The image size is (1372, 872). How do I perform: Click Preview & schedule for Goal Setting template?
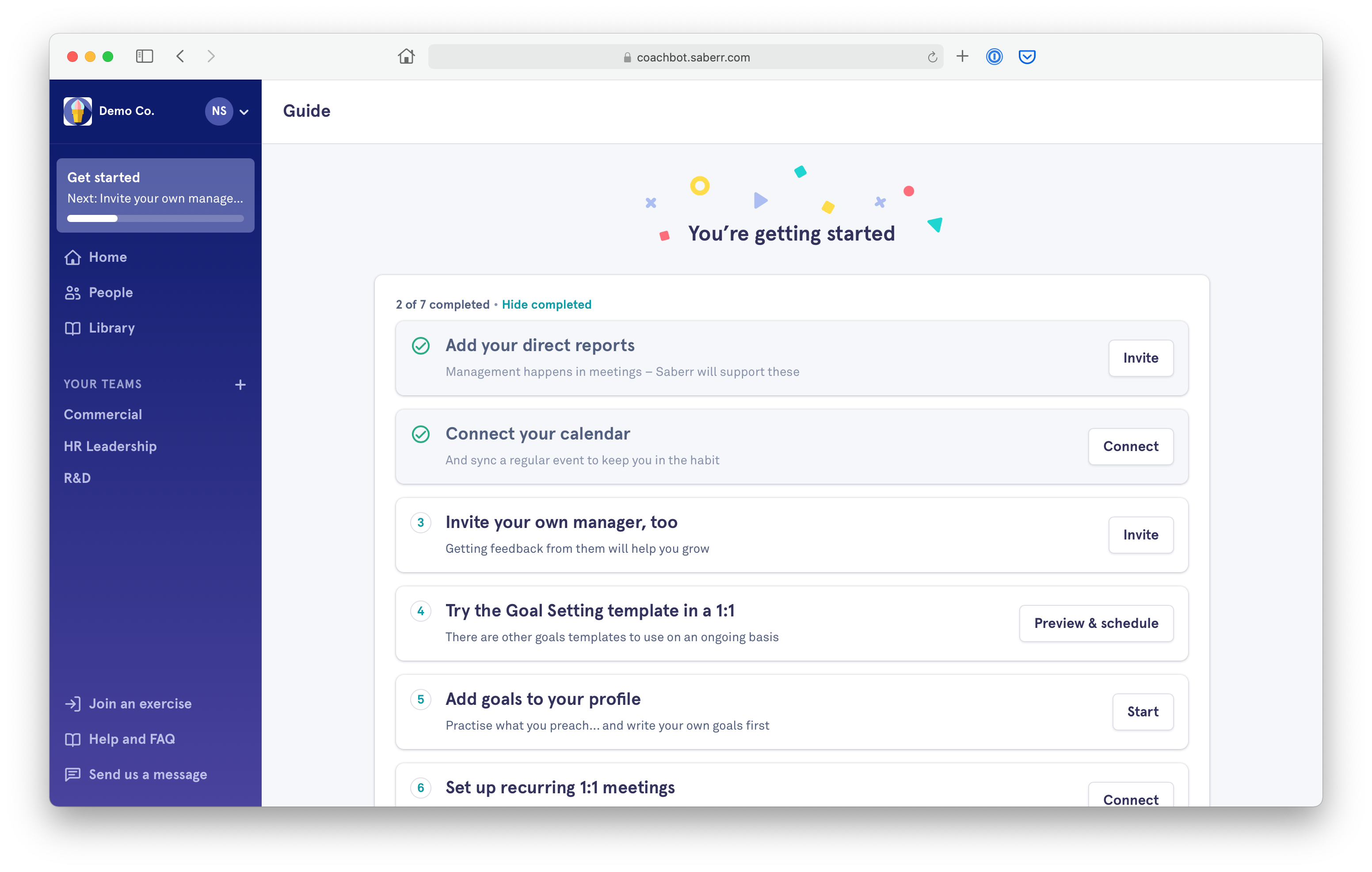[1096, 623]
